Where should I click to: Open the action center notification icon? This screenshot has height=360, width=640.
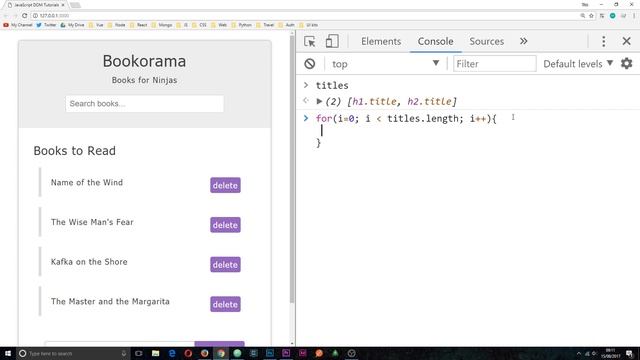[630, 353]
